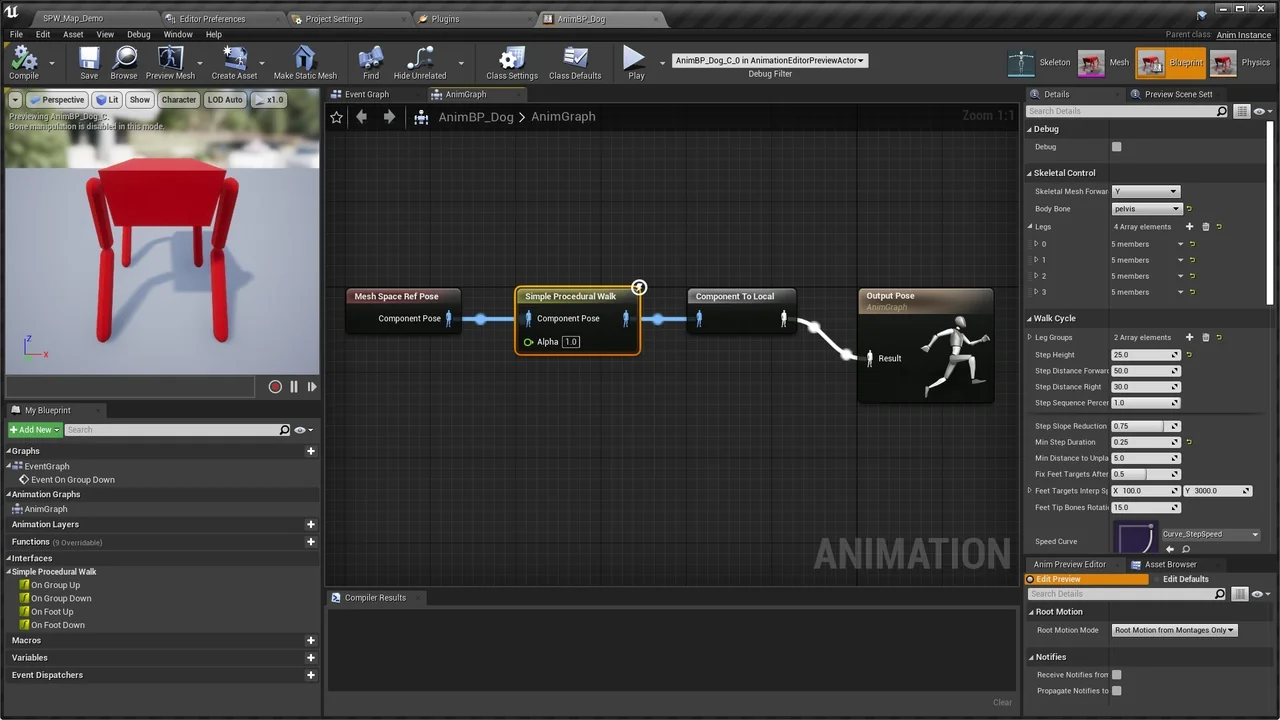Click the Edit Defaults button

pyautogui.click(x=1185, y=579)
